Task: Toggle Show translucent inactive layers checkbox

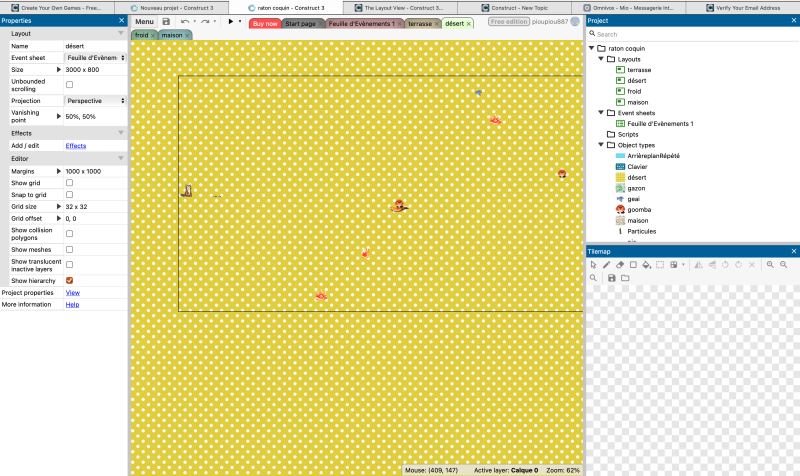Action: click(x=69, y=265)
